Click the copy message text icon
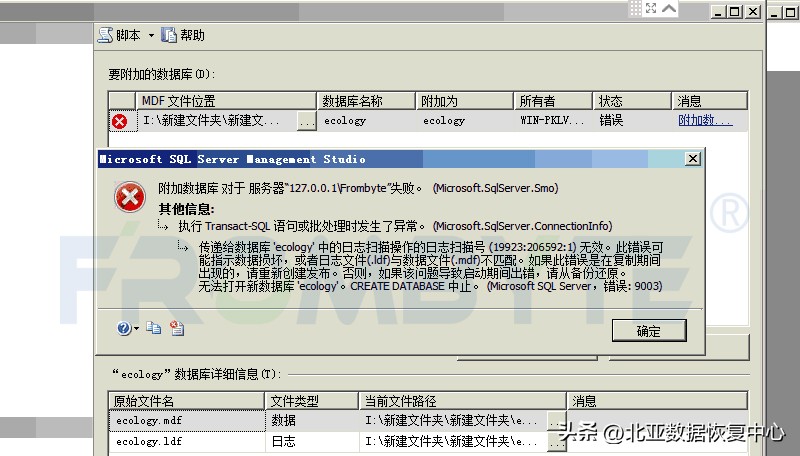The image size is (800, 456). click(x=154, y=327)
